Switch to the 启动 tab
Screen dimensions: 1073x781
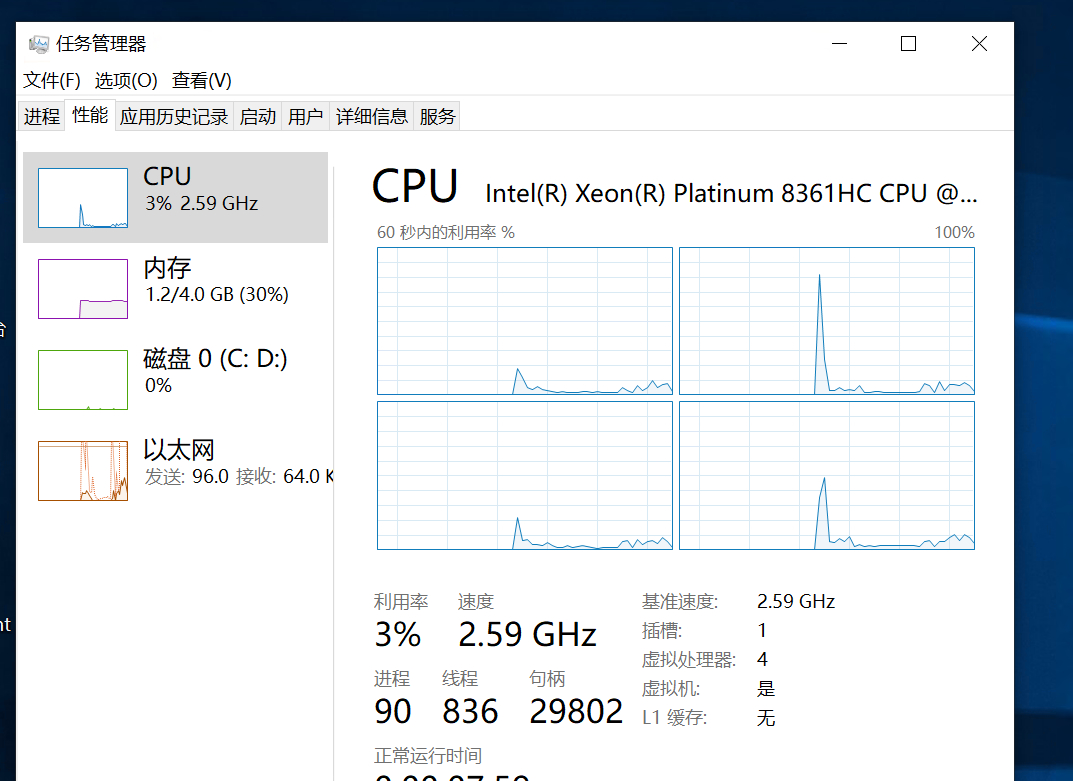[258, 117]
